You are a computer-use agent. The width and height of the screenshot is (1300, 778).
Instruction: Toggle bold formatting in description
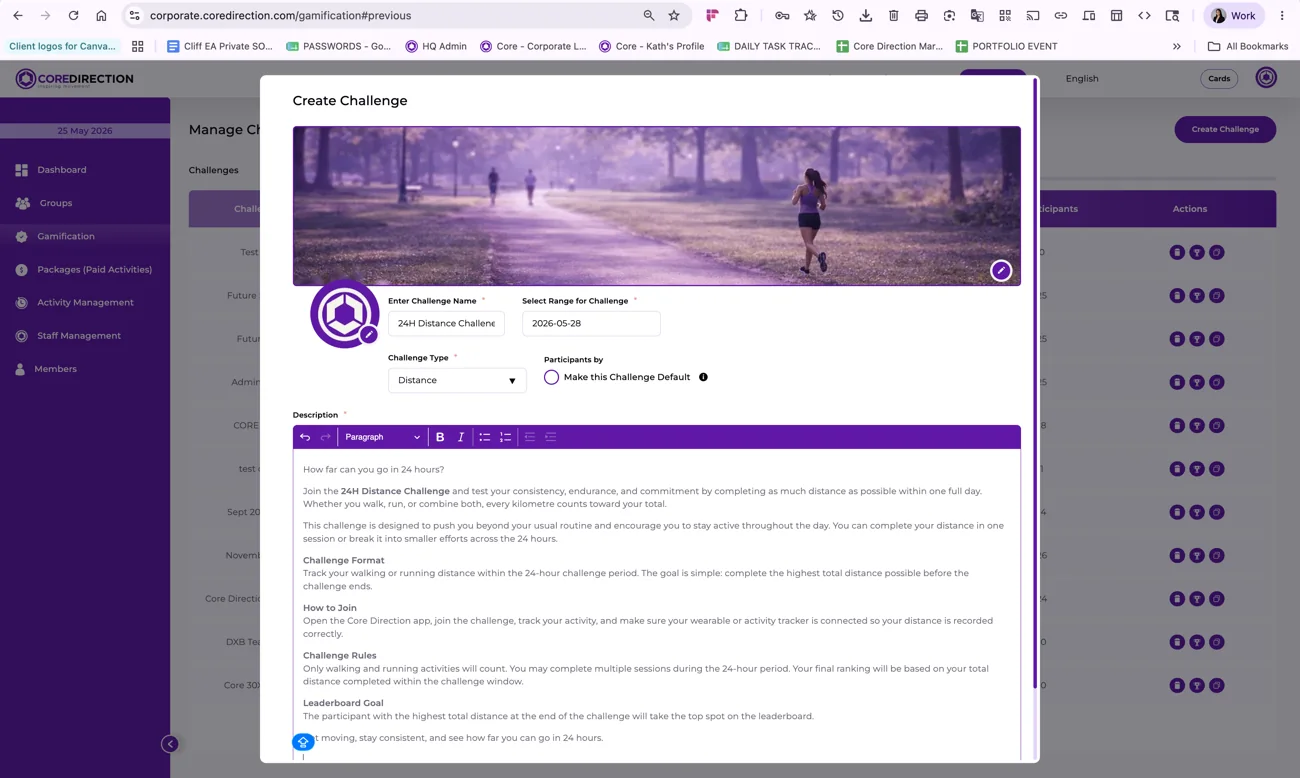pyautogui.click(x=440, y=437)
